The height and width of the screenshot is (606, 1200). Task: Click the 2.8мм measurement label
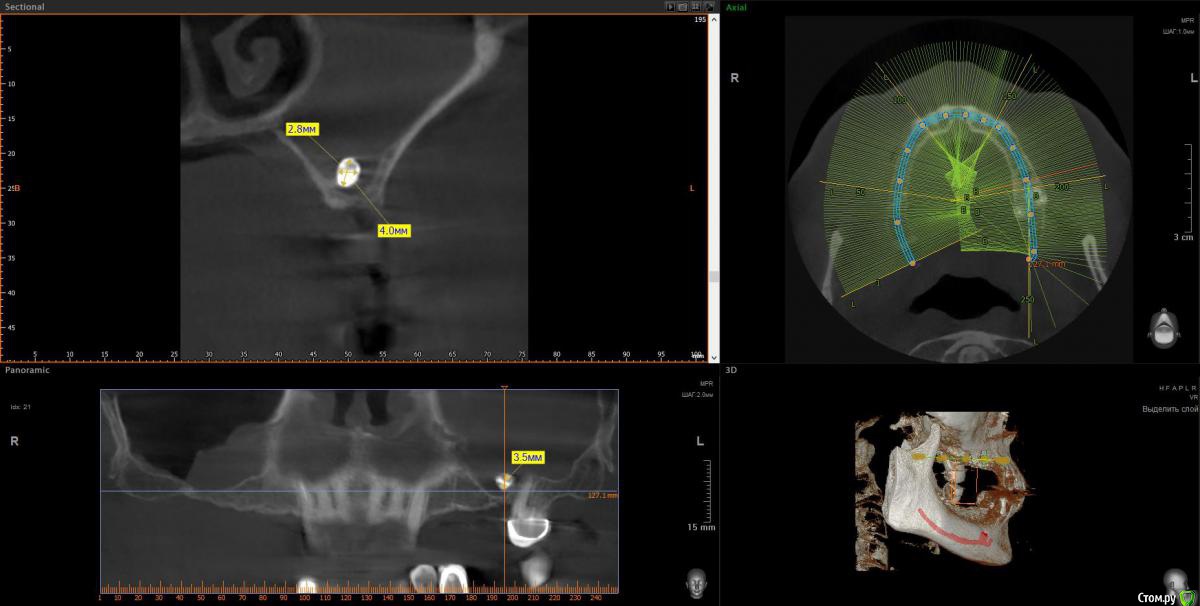click(301, 129)
